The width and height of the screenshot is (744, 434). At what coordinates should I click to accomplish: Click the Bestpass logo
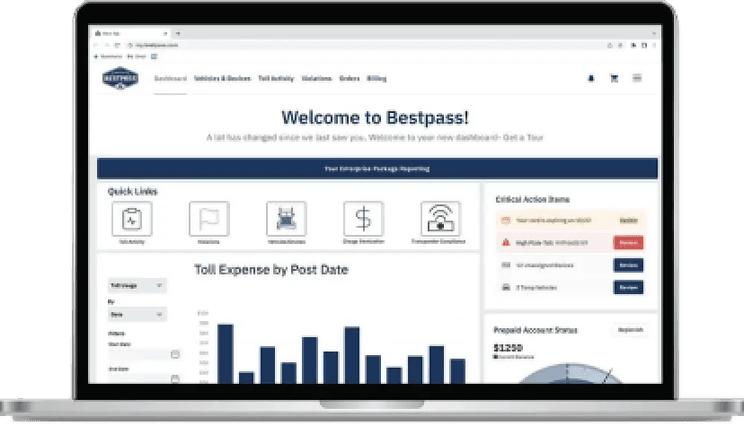click(x=121, y=79)
